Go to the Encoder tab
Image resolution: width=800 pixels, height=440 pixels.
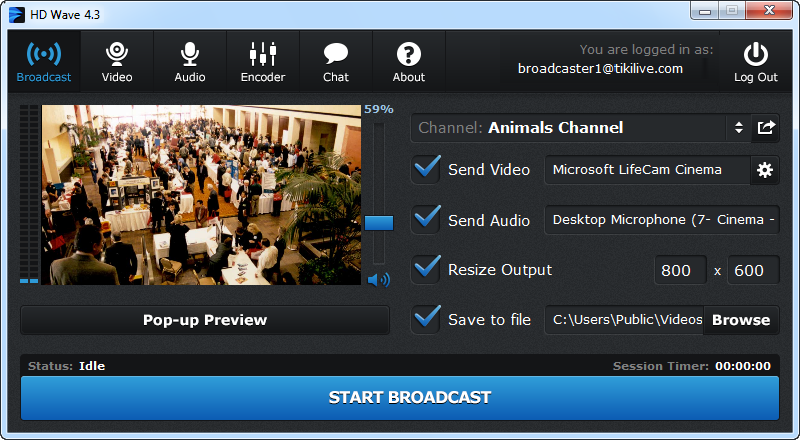[263, 61]
